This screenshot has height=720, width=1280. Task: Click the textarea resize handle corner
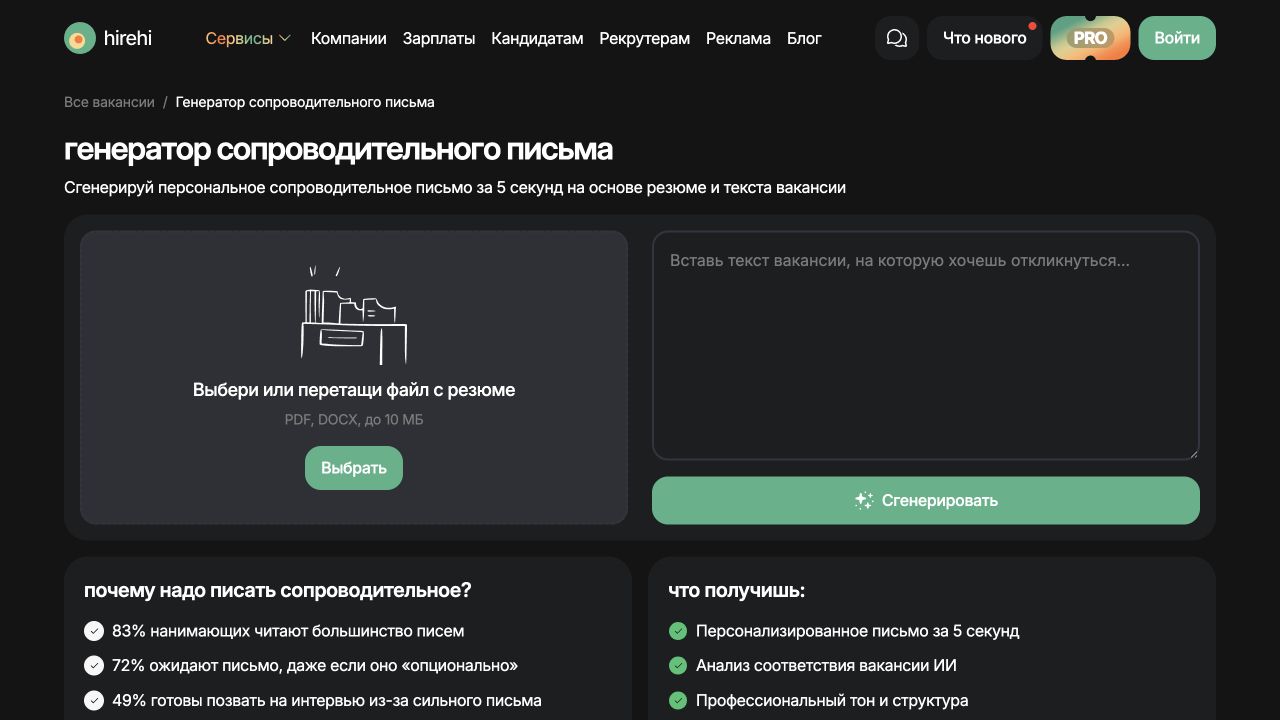[1192, 453]
